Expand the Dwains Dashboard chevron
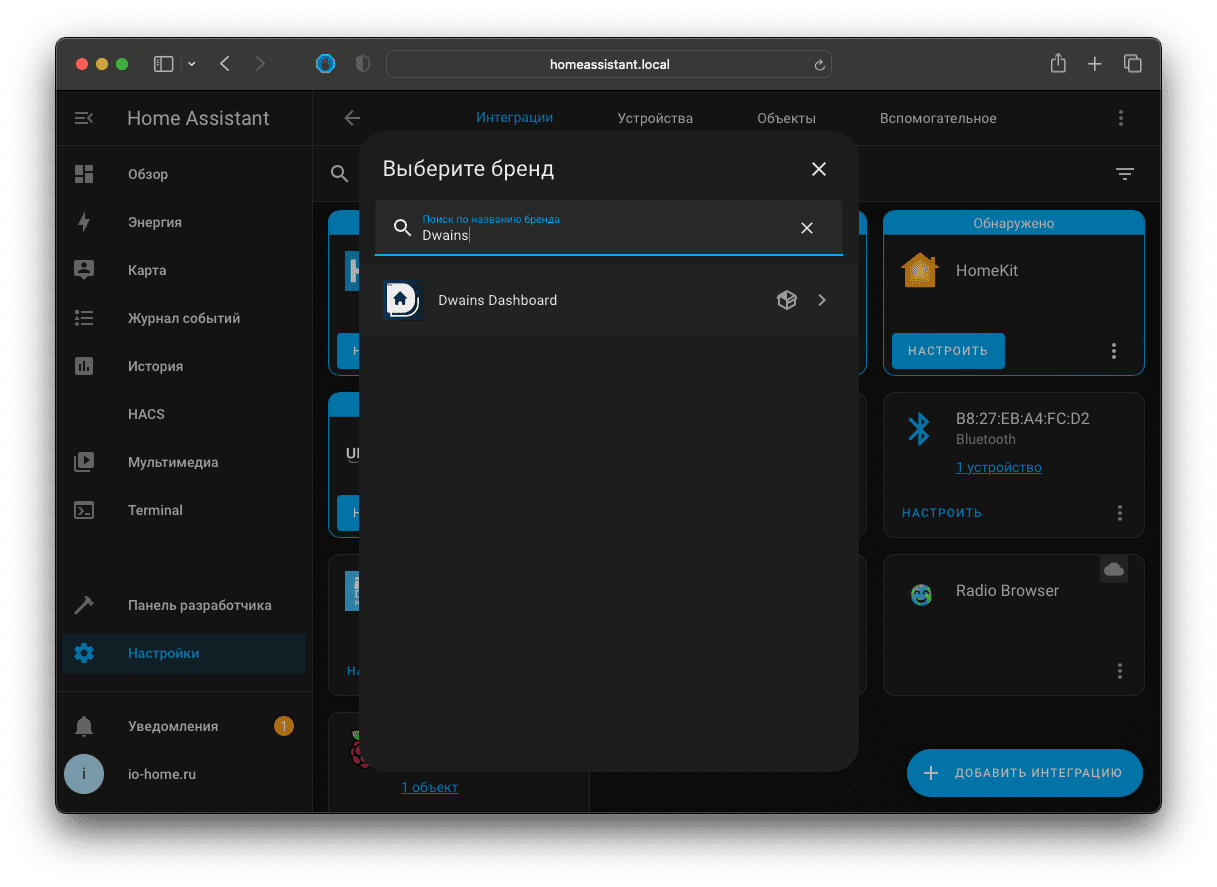Screen dimensions: 1217x887 (x=822, y=299)
